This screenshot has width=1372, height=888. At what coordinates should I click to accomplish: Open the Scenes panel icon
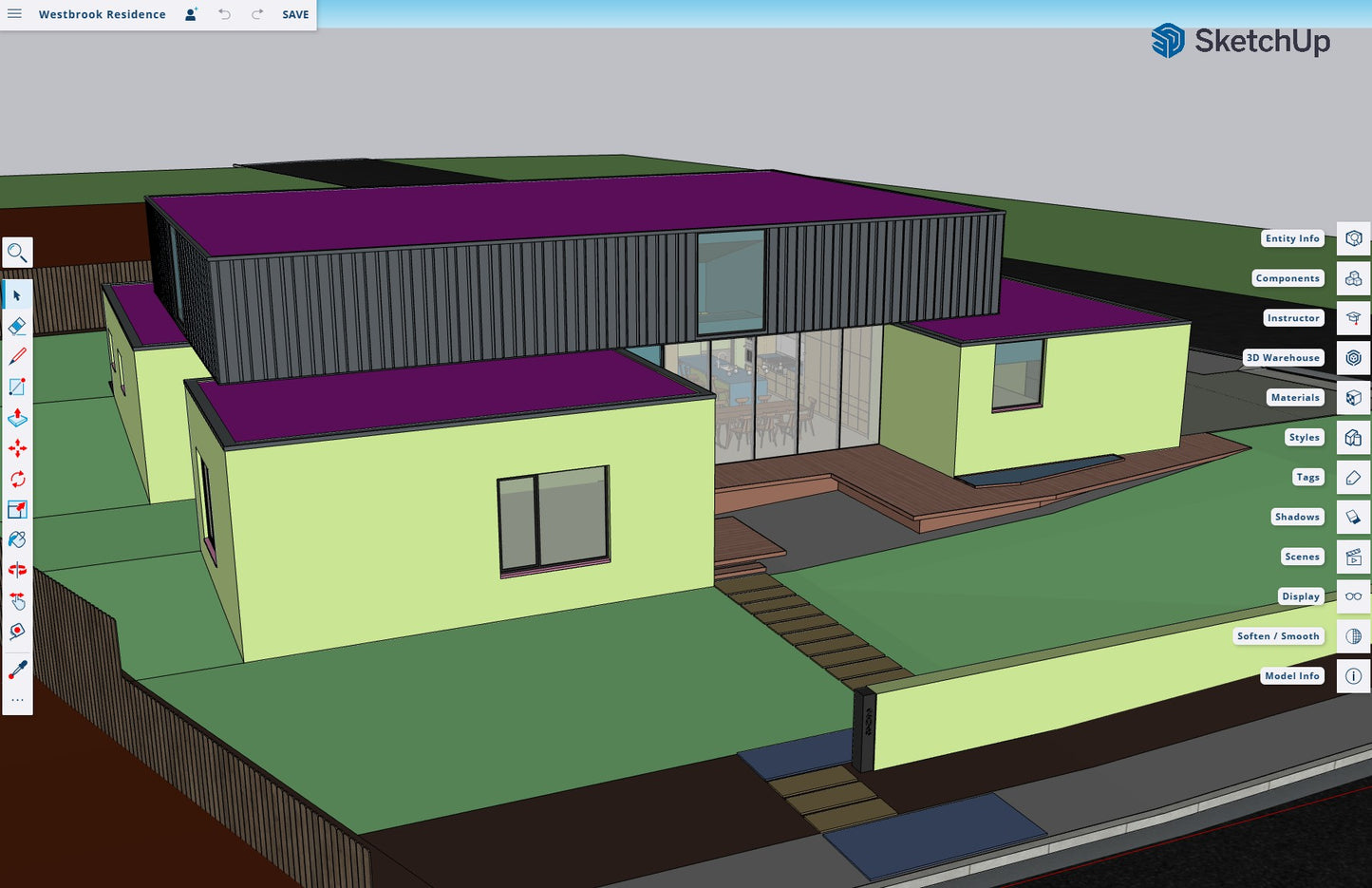pos(1354,557)
